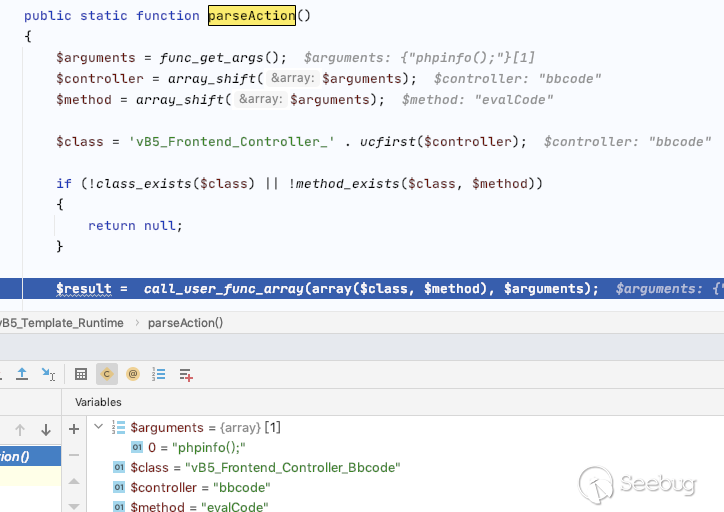Select the $controller variable row

pos(200,487)
